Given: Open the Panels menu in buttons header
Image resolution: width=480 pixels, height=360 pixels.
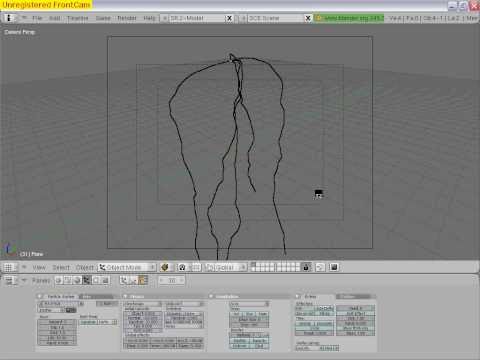Looking at the screenshot, I should (x=41, y=281).
